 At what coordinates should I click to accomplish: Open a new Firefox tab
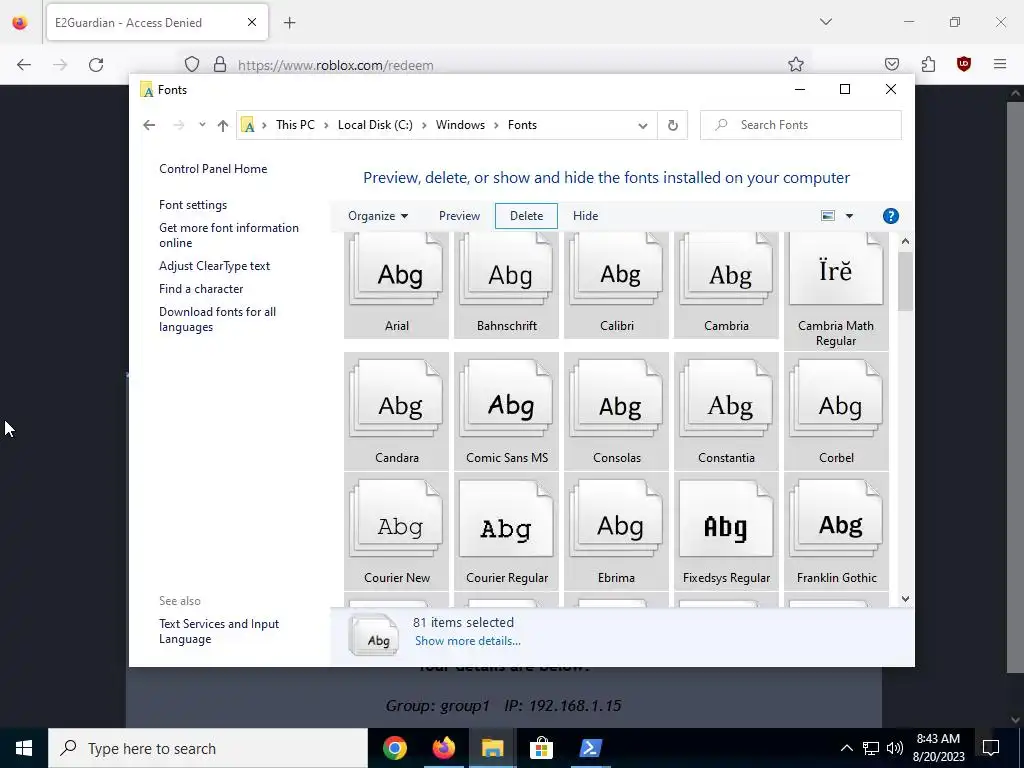[x=290, y=23]
